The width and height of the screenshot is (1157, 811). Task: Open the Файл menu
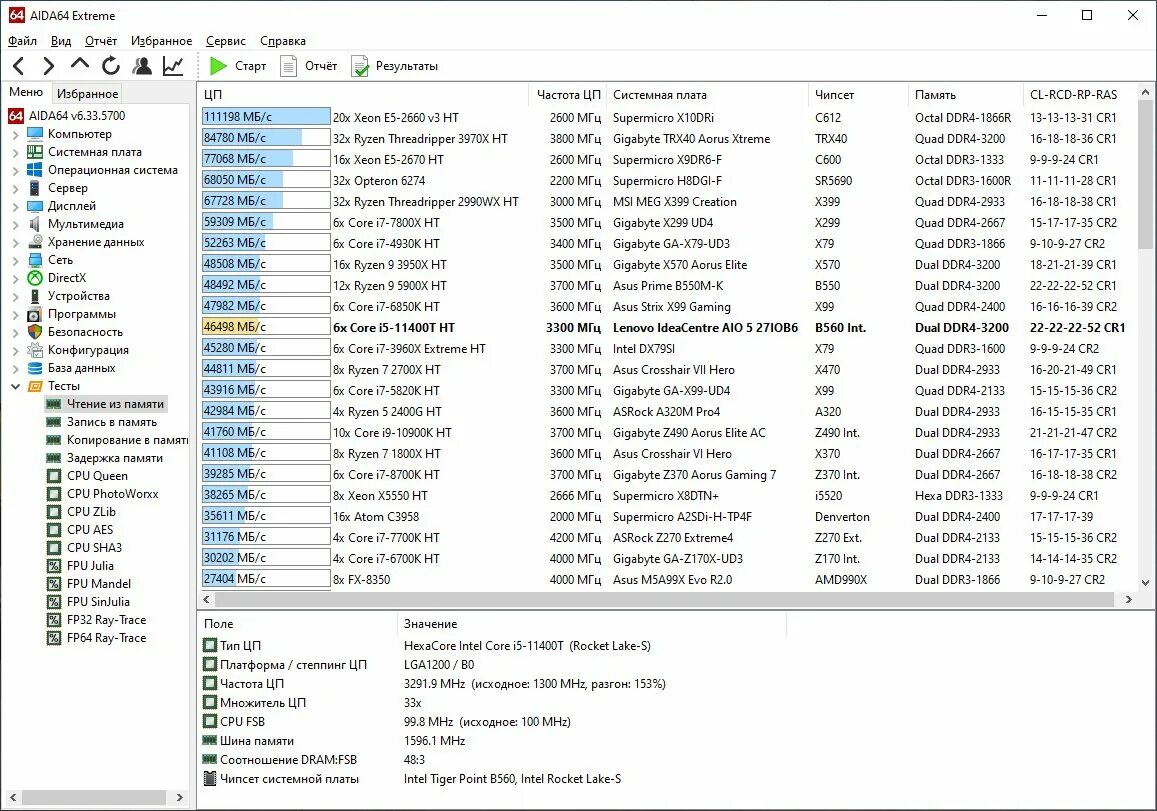(x=22, y=41)
